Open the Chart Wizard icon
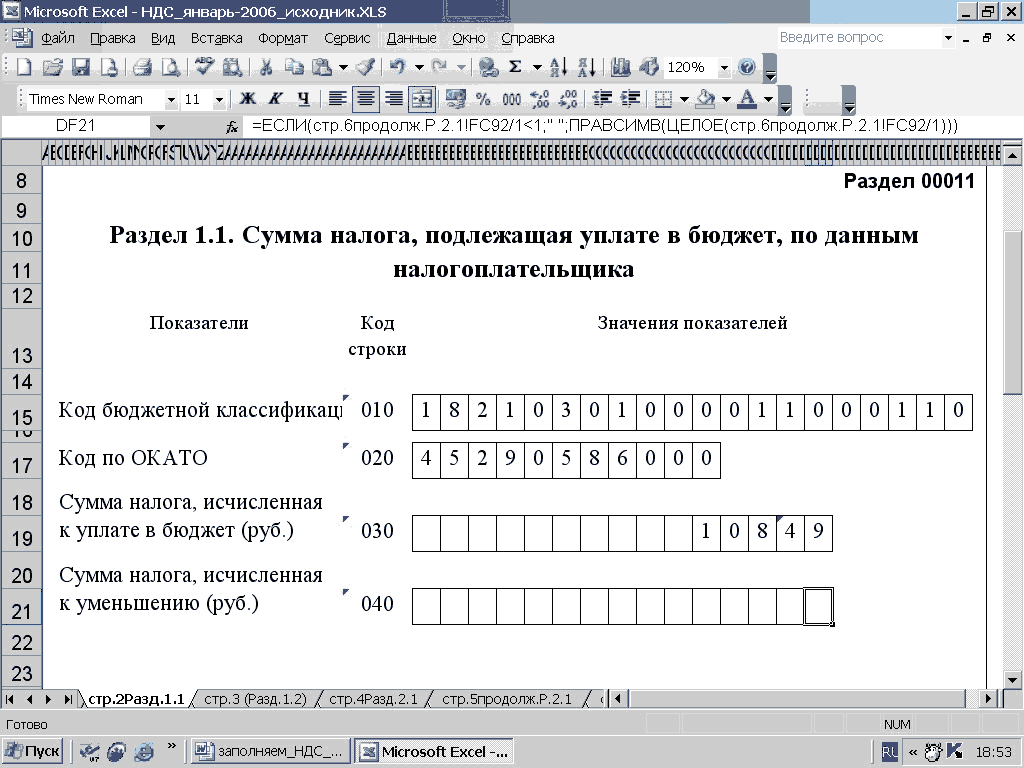 click(620, 68)
